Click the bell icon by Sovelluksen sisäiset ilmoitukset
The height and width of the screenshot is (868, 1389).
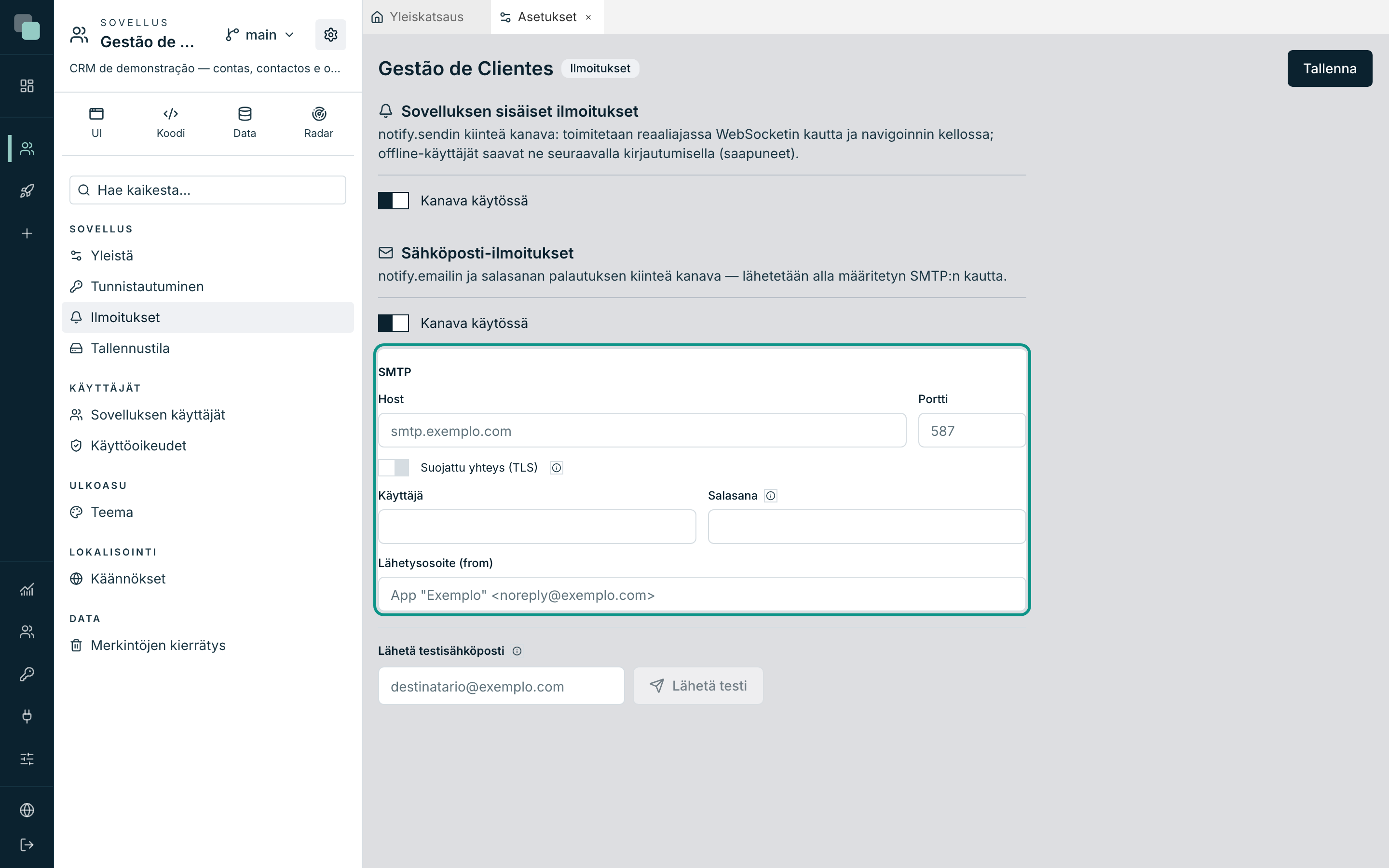pyautogui.click(x=386, y=111)
